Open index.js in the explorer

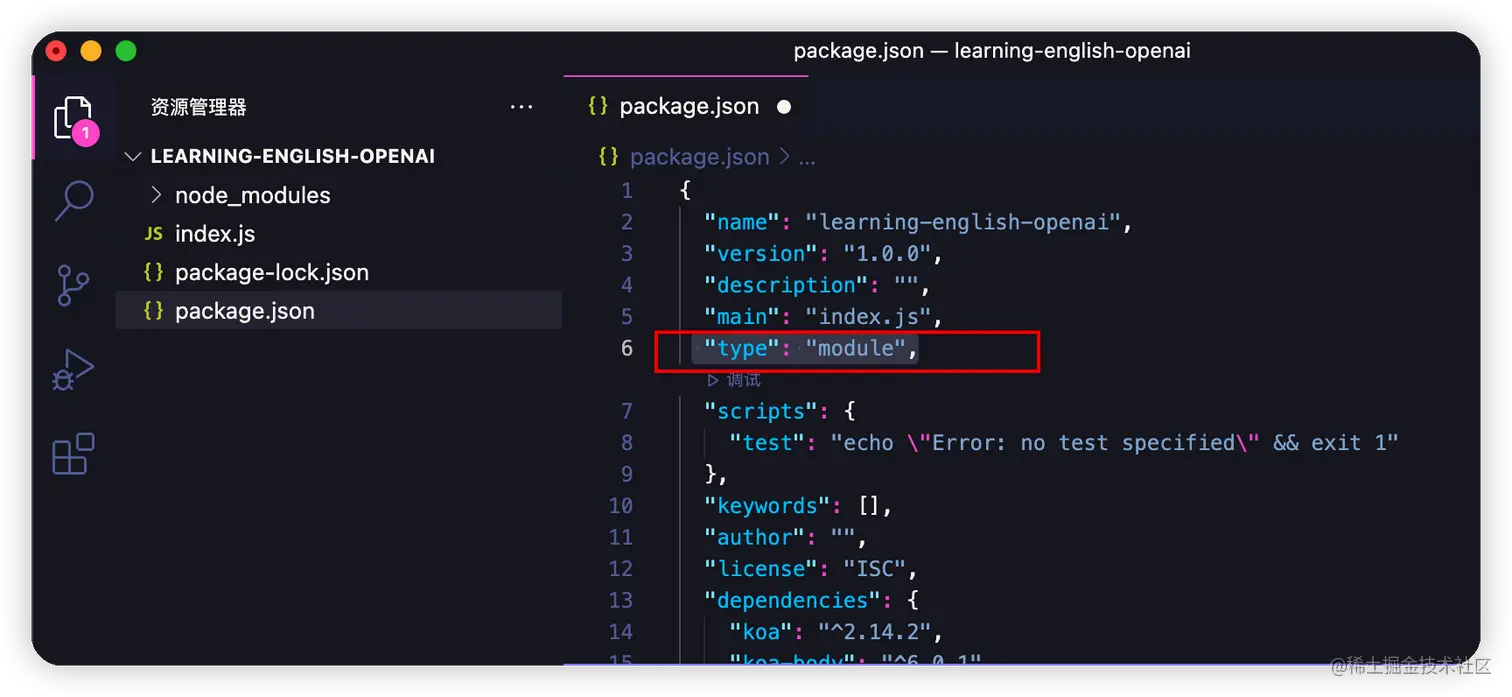(215, 234)
